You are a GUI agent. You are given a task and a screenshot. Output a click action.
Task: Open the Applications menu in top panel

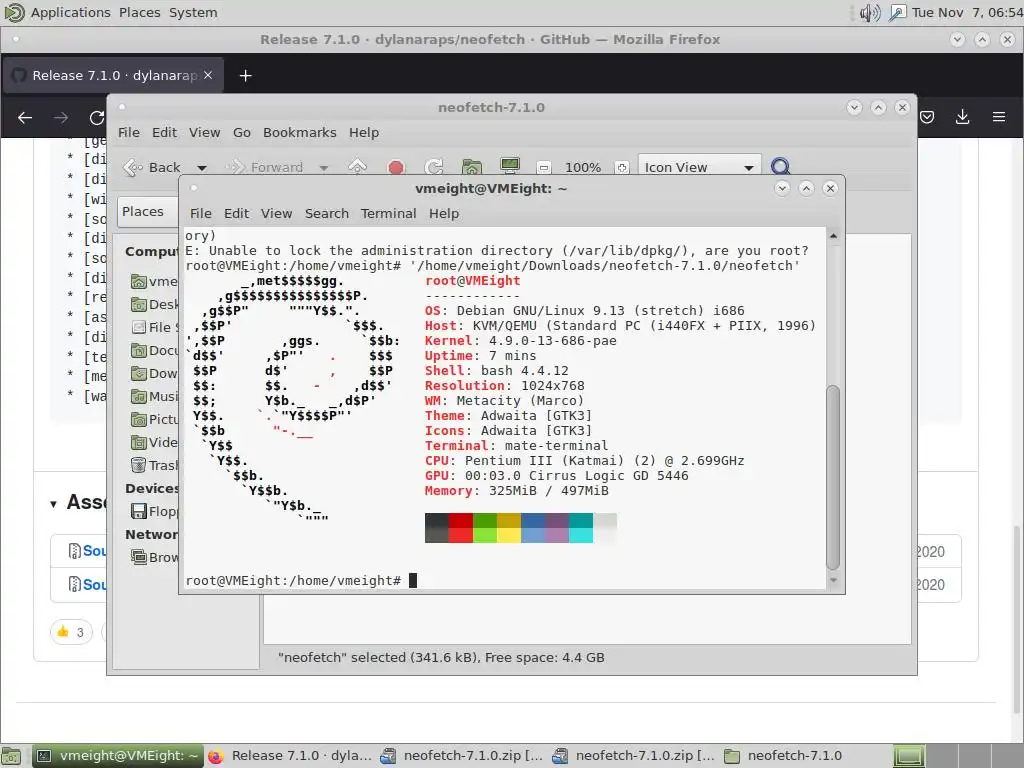pyautogui.click(x=71, y=12)
